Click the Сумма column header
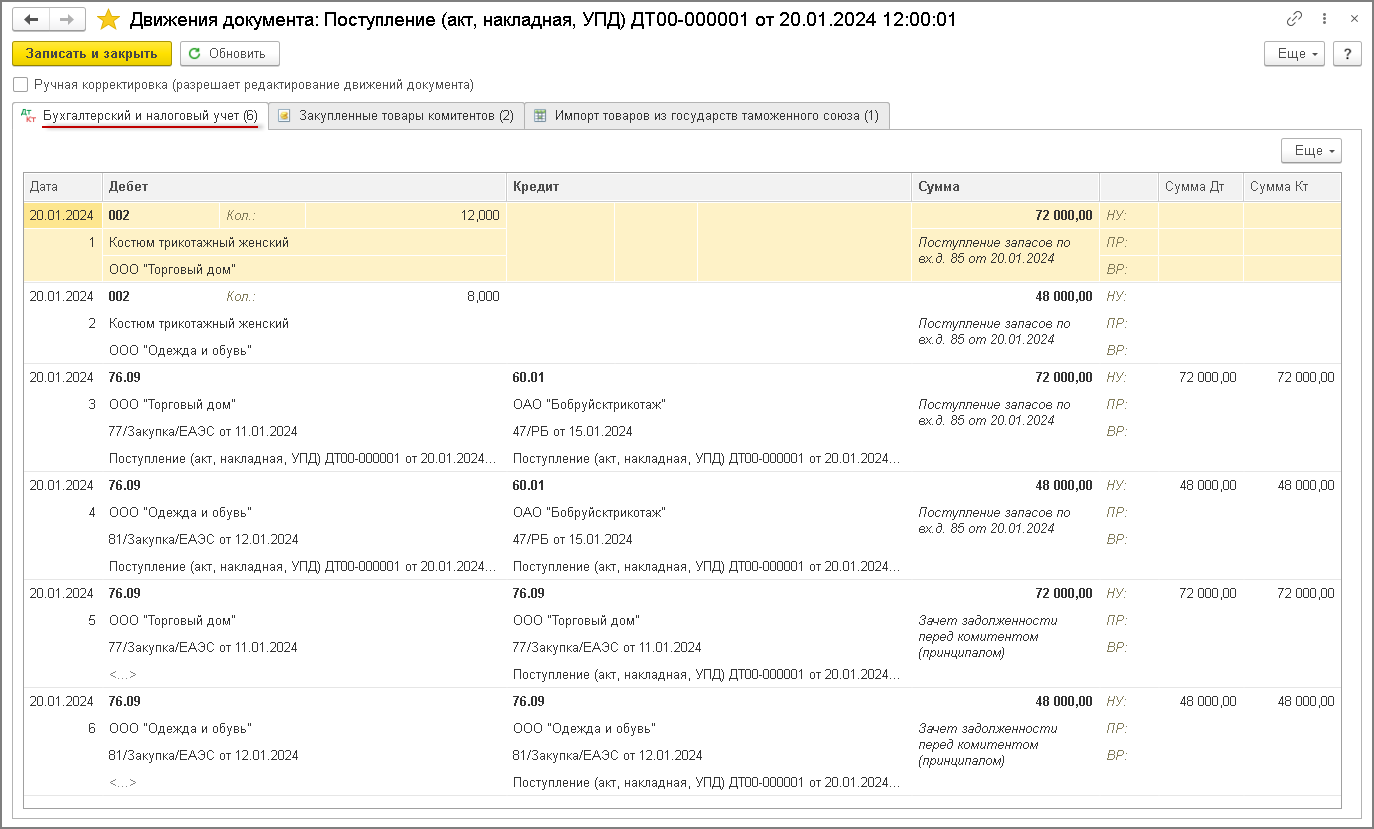Image resolution: width=1374 pixels, height=829 pixels. click(x=1005, y=187)
